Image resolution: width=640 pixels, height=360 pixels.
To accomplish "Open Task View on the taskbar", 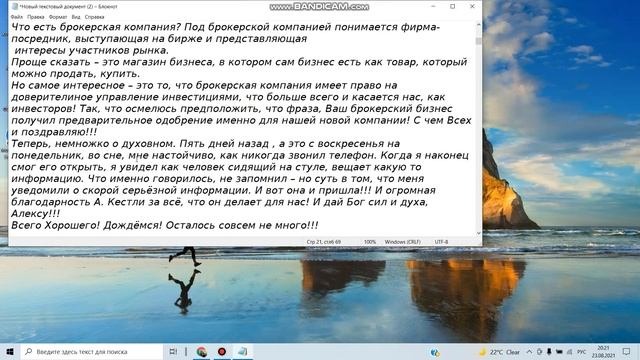I will pyautogui.click(x=173, y=351).
